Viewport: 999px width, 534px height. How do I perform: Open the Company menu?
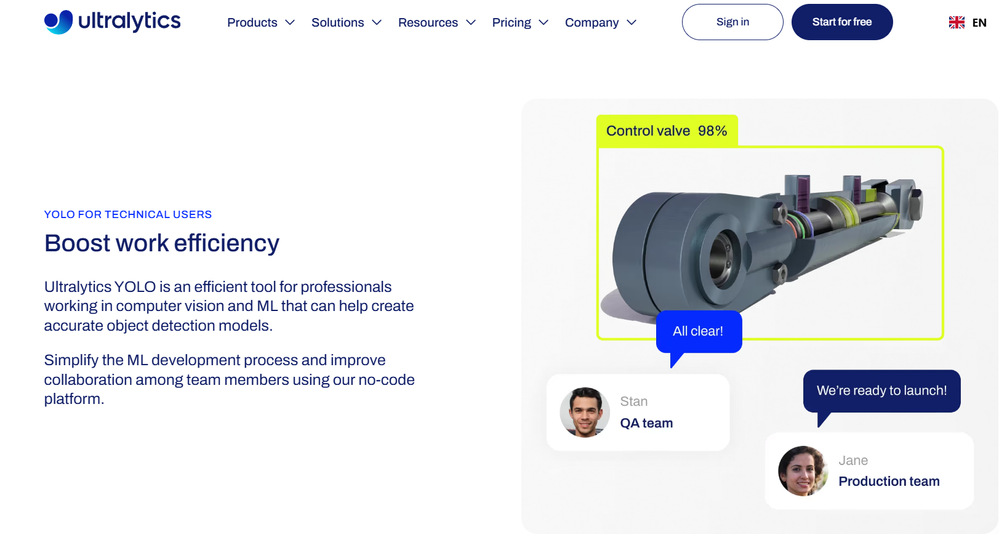tap(592, 22)
